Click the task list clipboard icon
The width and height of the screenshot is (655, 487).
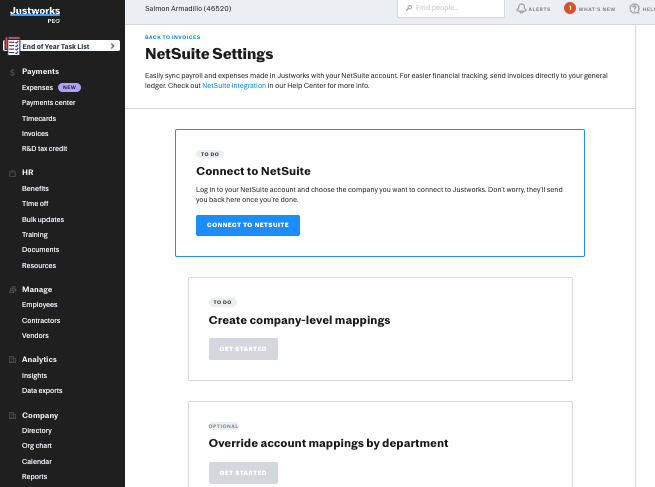pyautogui.click(x=13, y=46)
